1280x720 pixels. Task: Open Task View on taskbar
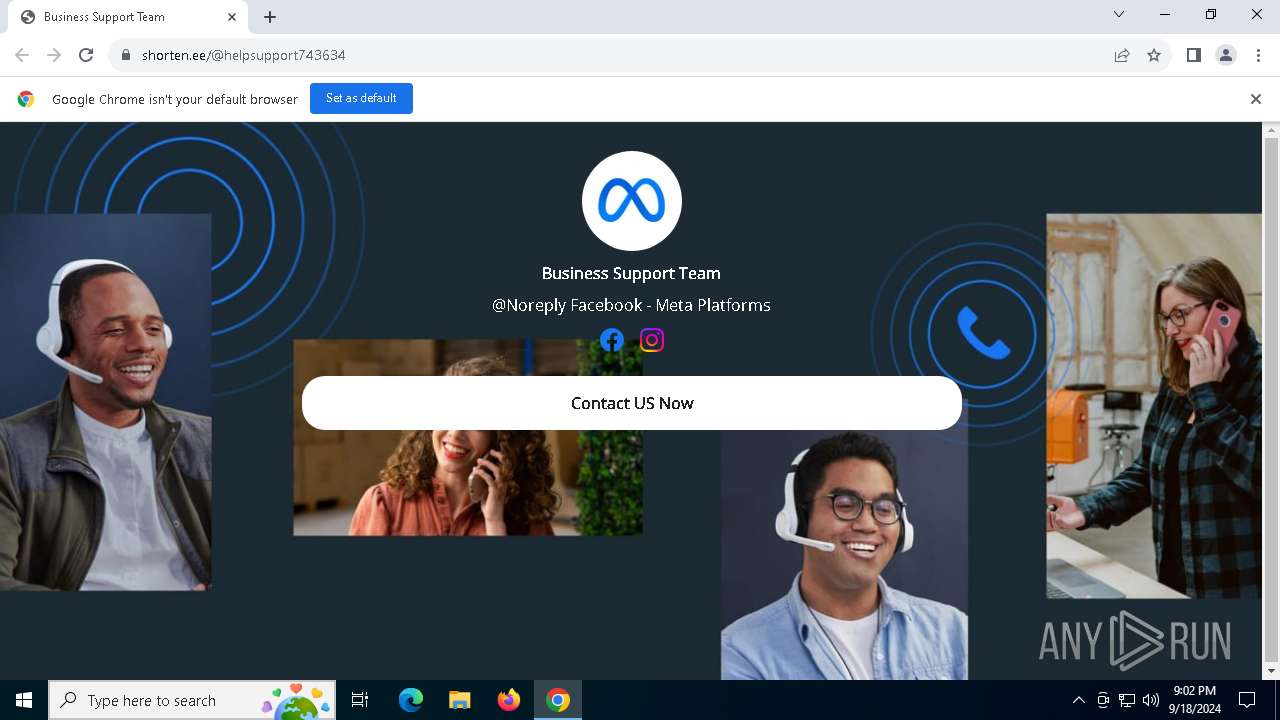[x=360, y=700]
